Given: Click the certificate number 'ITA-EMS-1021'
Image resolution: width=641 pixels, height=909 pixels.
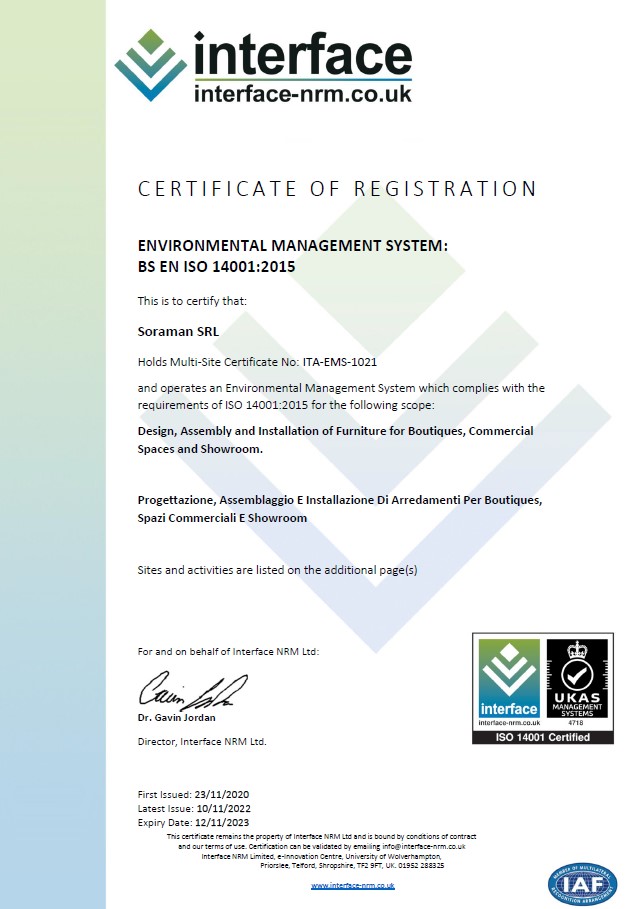Looking at the screenshot, I should point(340,362).
